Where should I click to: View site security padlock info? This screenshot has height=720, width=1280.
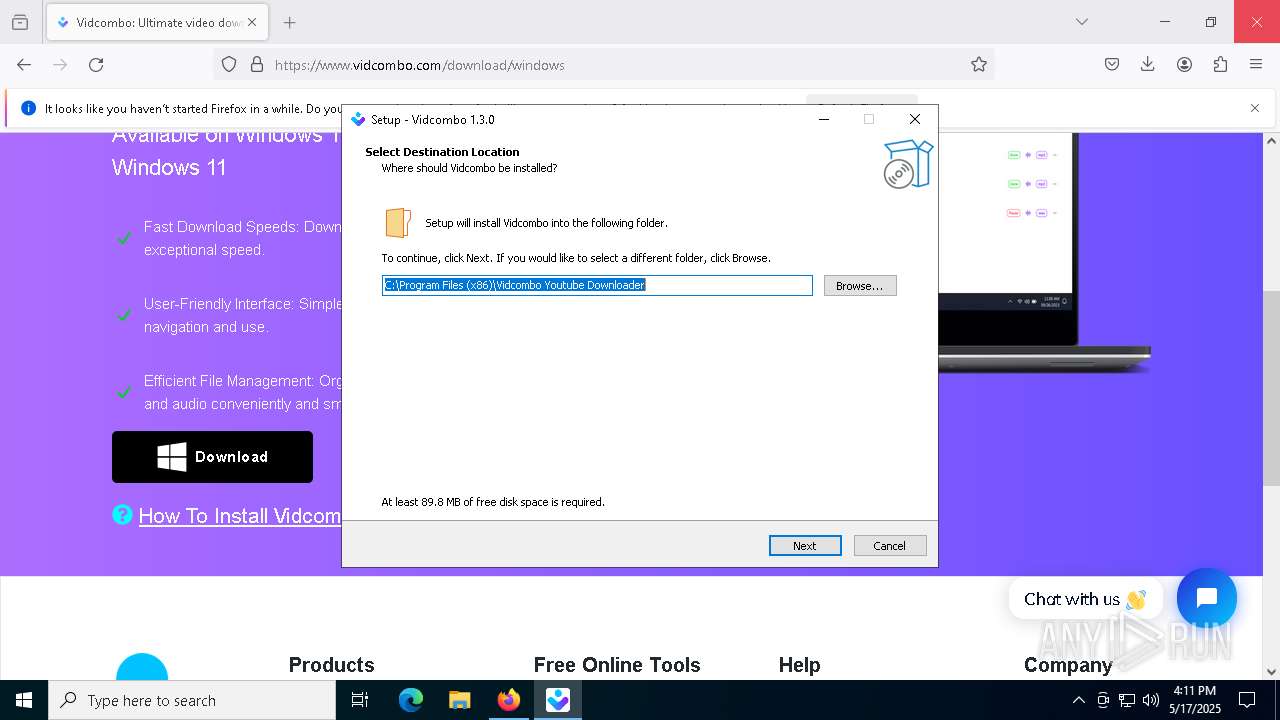tap(257, 65)
